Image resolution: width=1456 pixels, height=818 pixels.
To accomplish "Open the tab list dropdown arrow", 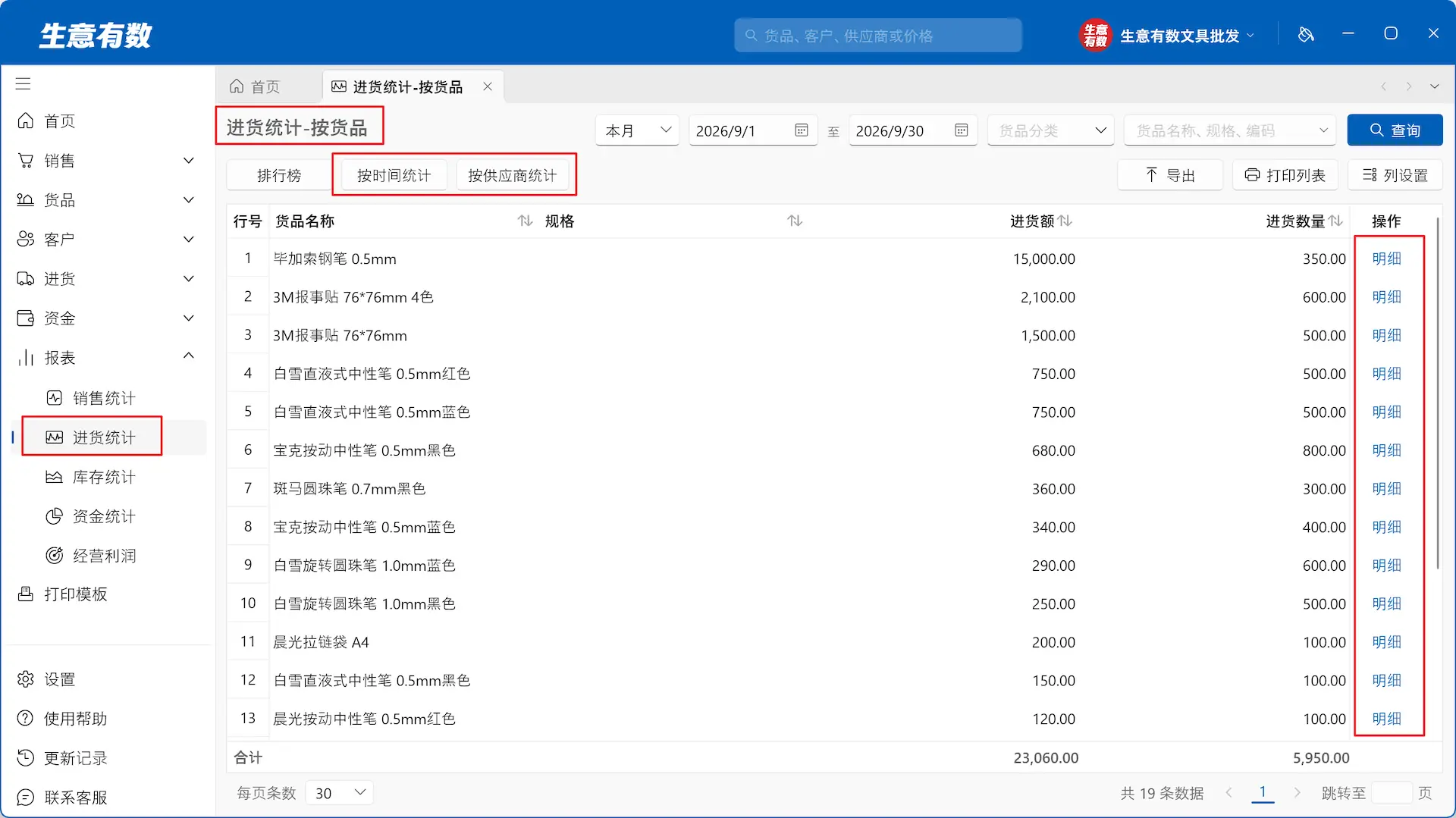I will tap(1435, 86).
